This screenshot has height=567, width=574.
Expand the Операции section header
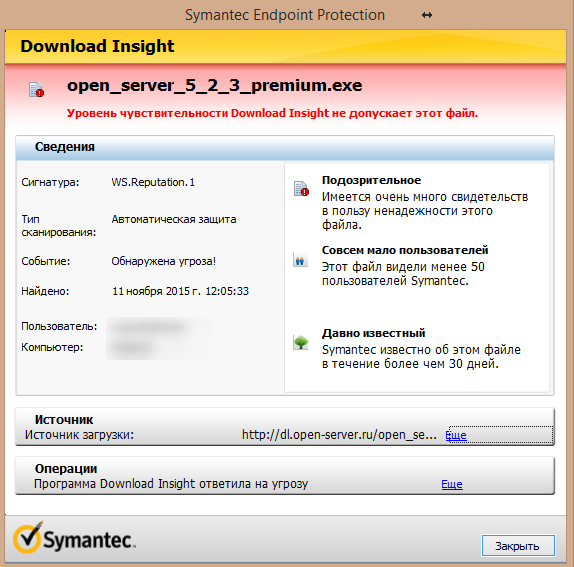pos(66,468)
